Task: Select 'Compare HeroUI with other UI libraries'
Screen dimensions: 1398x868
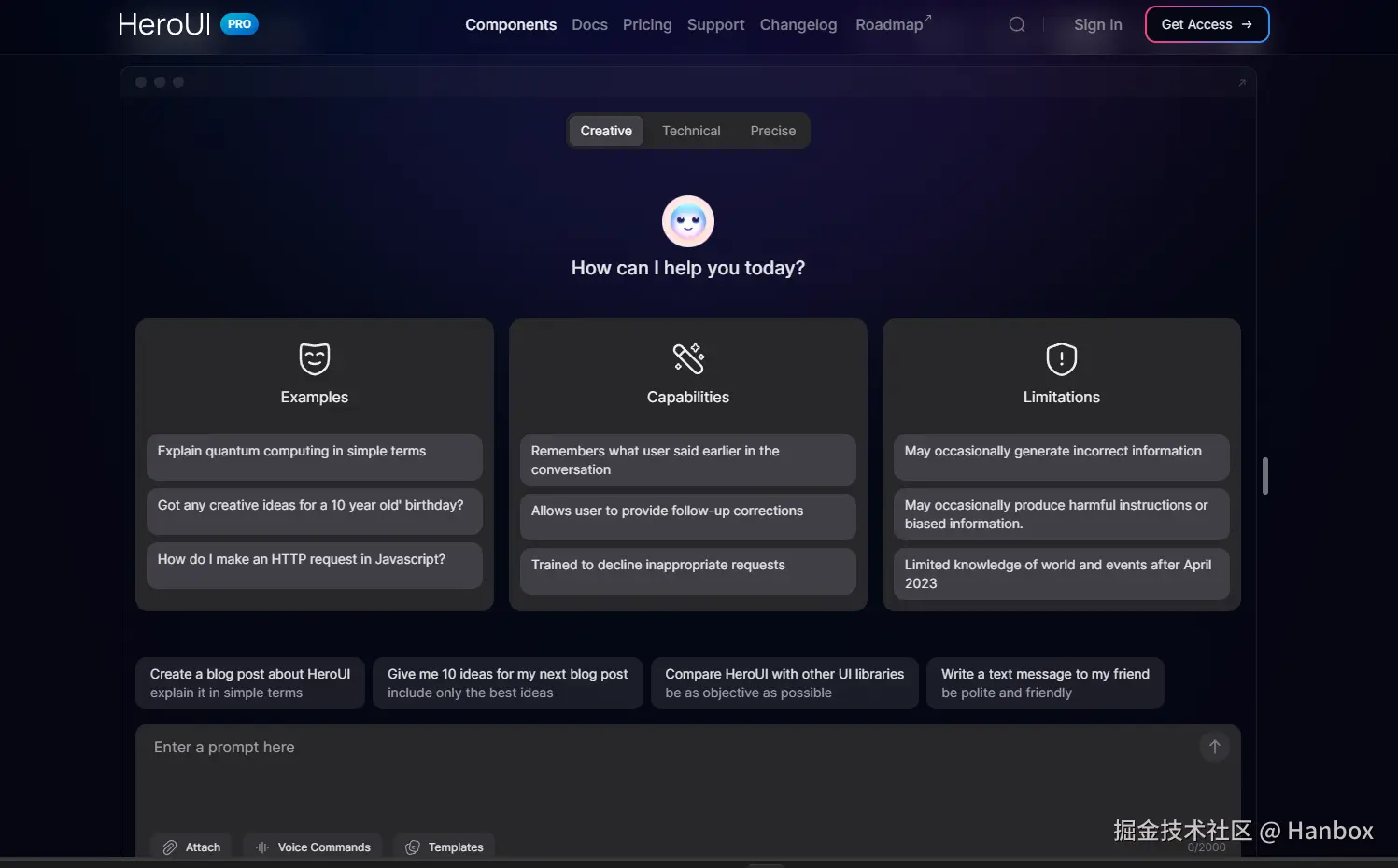Action: click(784, 683)
